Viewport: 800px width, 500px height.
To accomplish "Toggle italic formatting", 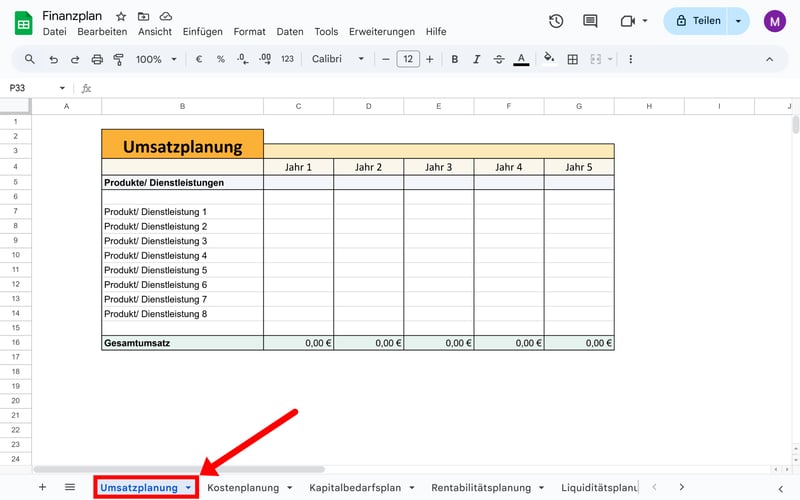I will (x=476, y=59).
